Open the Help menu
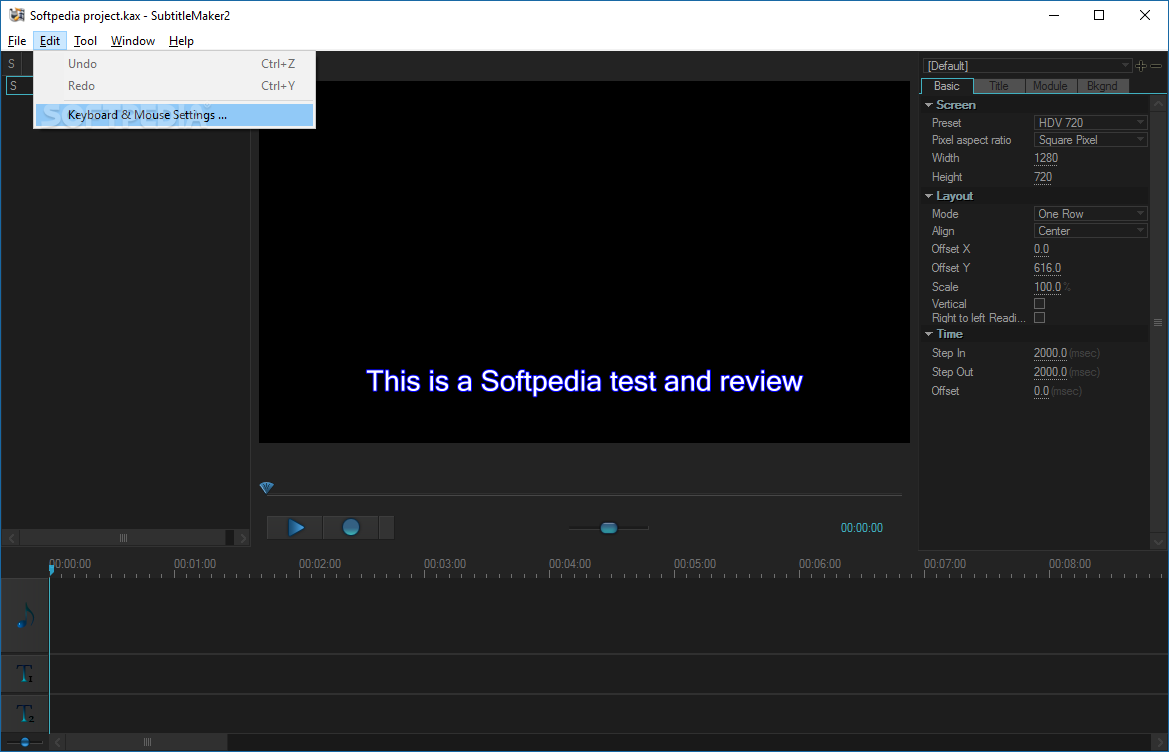The image size is (1169, 752). click(181, 41)
